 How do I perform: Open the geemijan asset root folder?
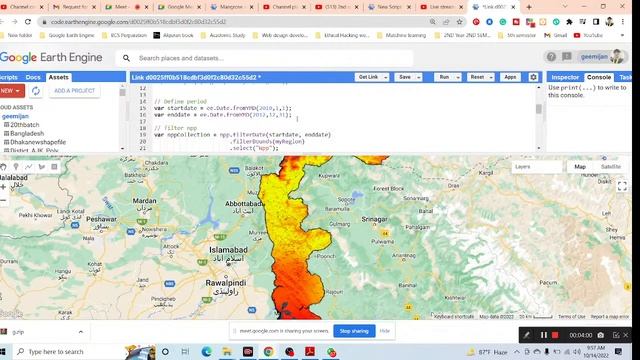[15, 116]
